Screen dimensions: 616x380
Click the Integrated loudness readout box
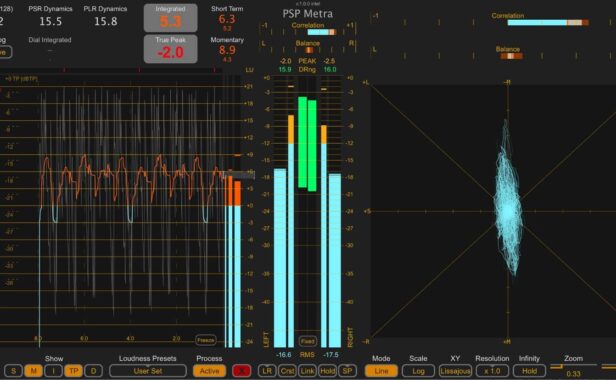[170, 18]
